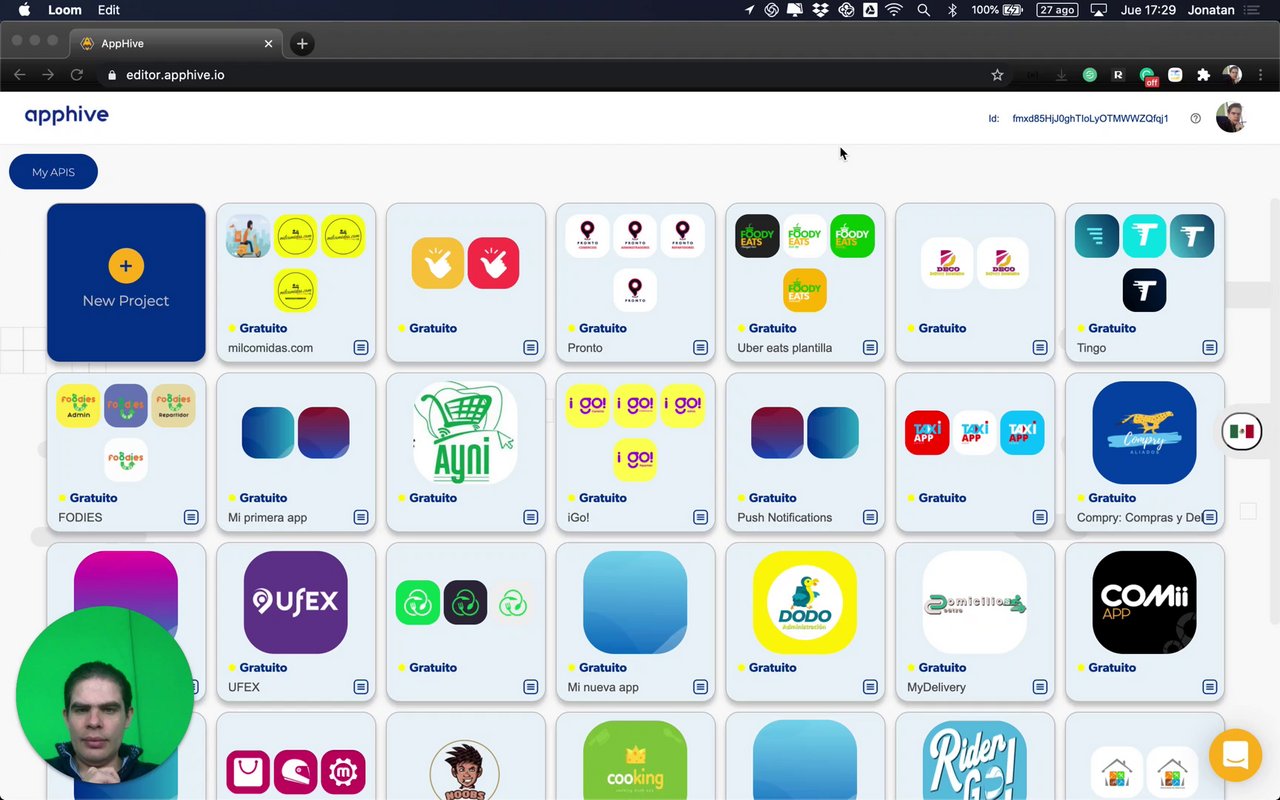
Task: Open the Rider Go project icon
Action: [975, 760]
